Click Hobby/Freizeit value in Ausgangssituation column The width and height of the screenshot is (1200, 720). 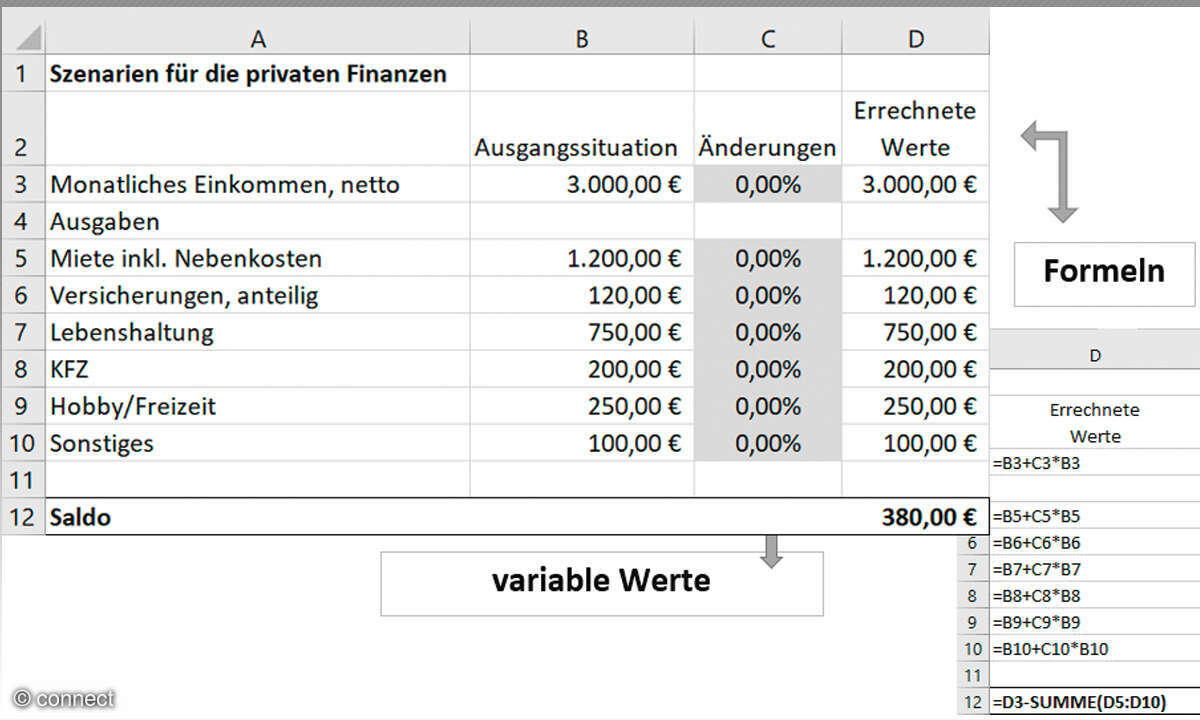[x=582, y=406]
